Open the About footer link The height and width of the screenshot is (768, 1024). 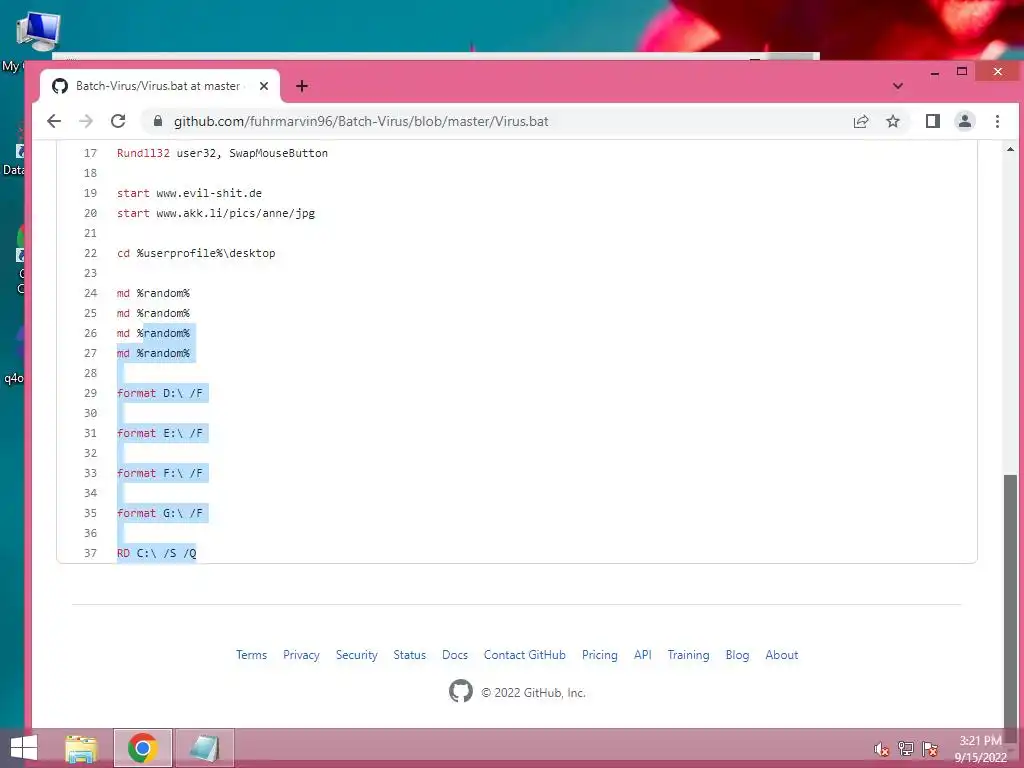782,655
